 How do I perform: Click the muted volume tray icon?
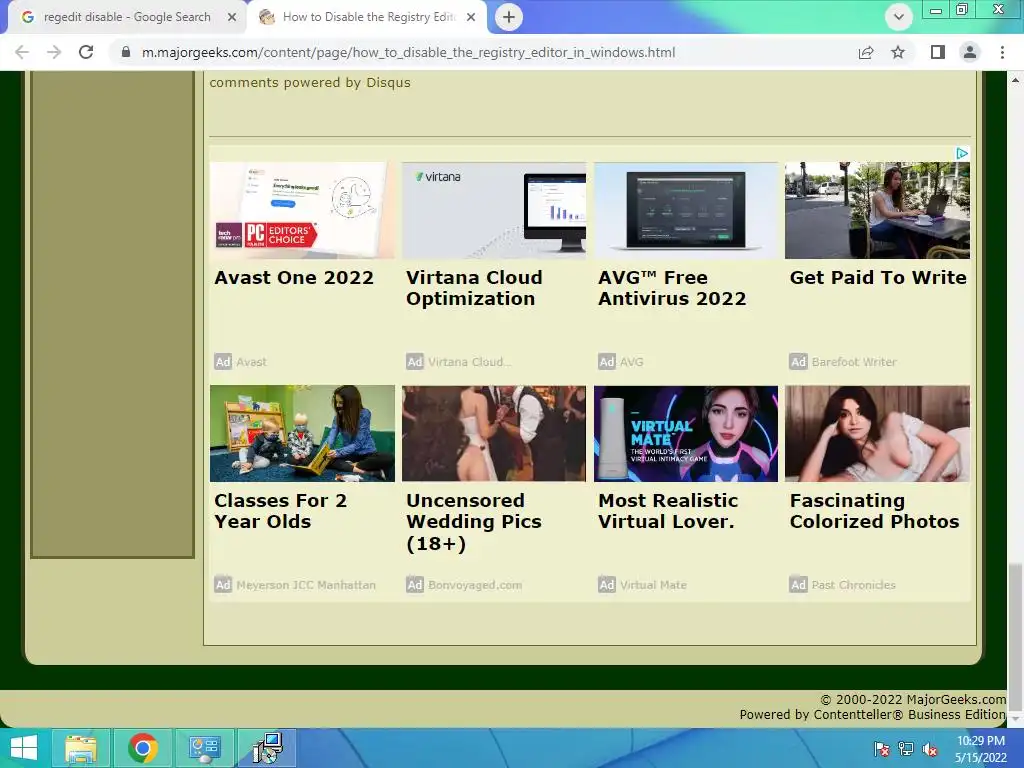[930, 749]
